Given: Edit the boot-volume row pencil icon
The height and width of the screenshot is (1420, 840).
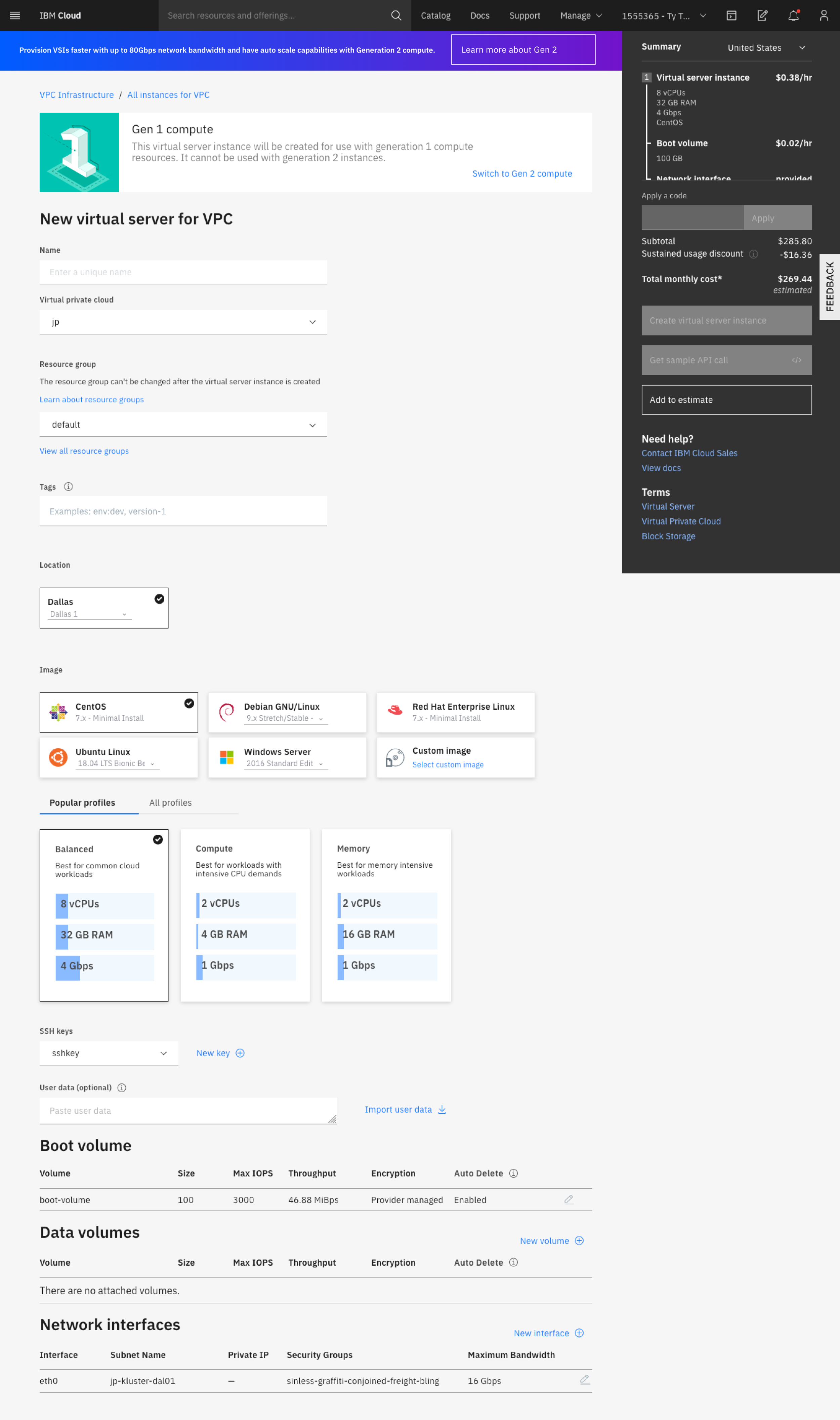Looking at the screenshot, I should coord(569,1199).
